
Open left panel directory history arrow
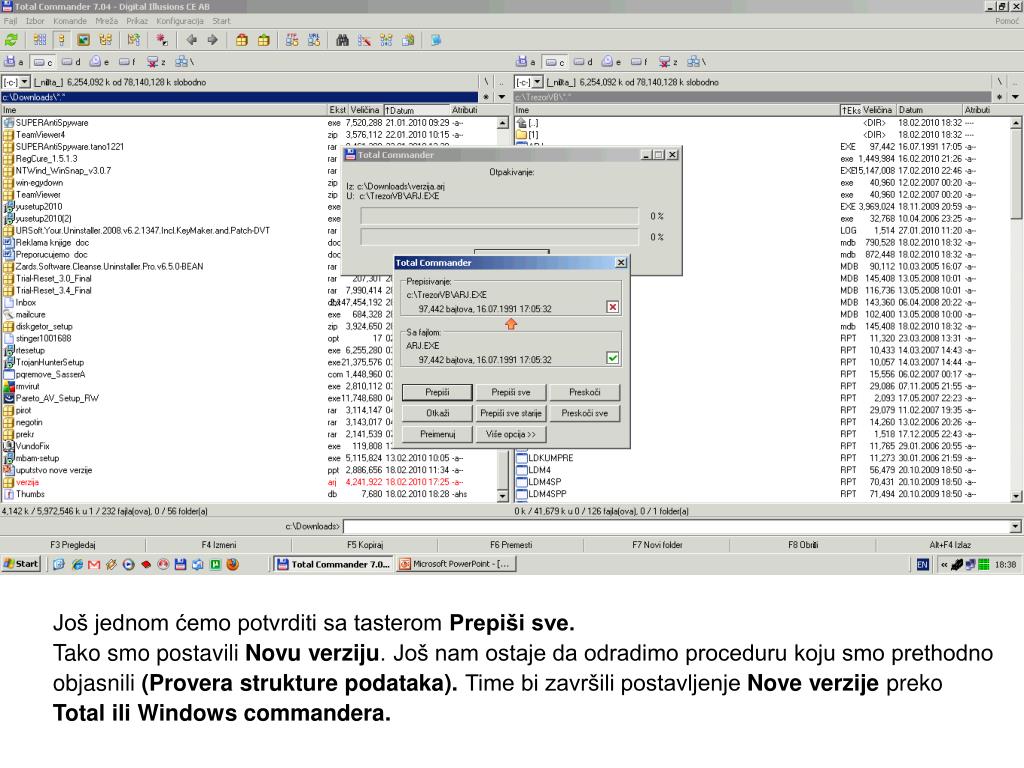(x=502, y=97)
